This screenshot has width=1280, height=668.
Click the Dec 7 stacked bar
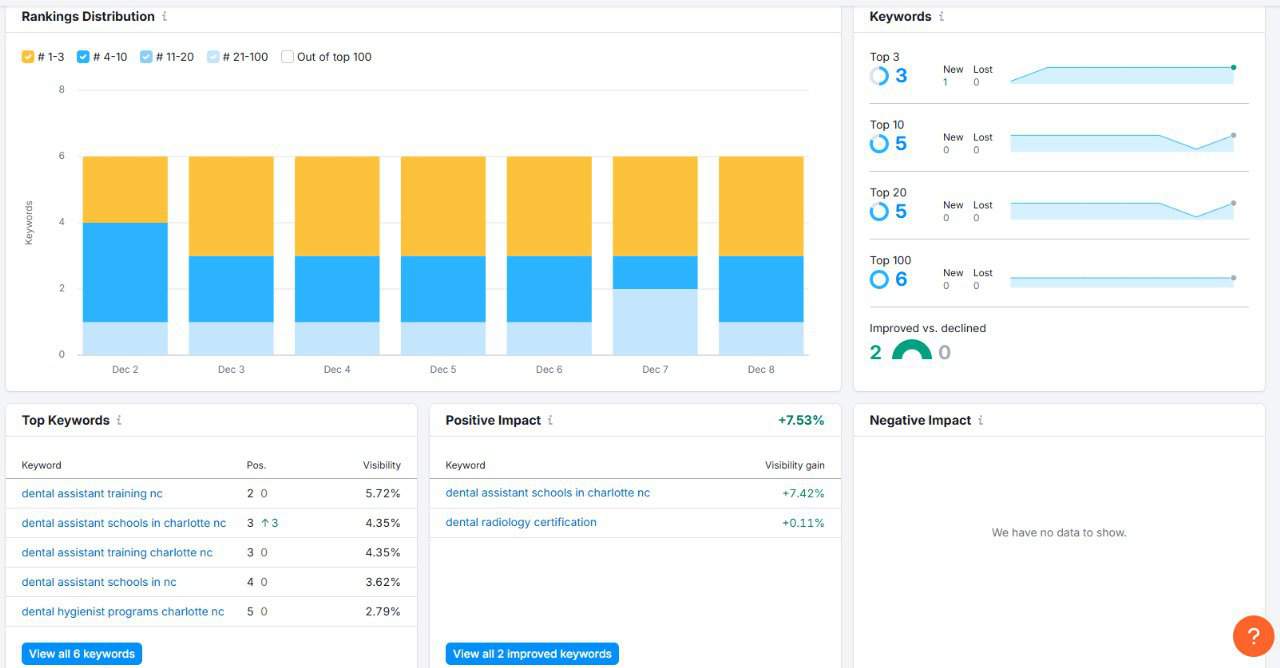pos(655,255)
